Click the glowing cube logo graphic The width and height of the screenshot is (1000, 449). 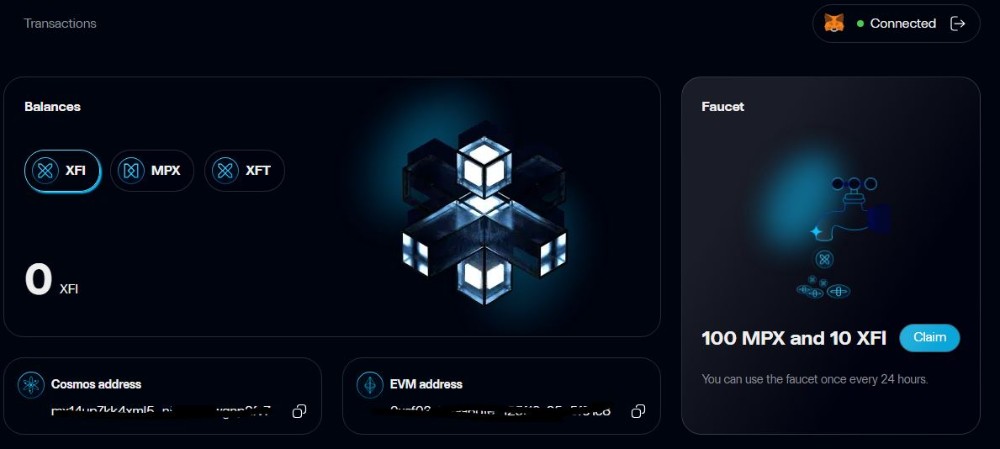483,212
